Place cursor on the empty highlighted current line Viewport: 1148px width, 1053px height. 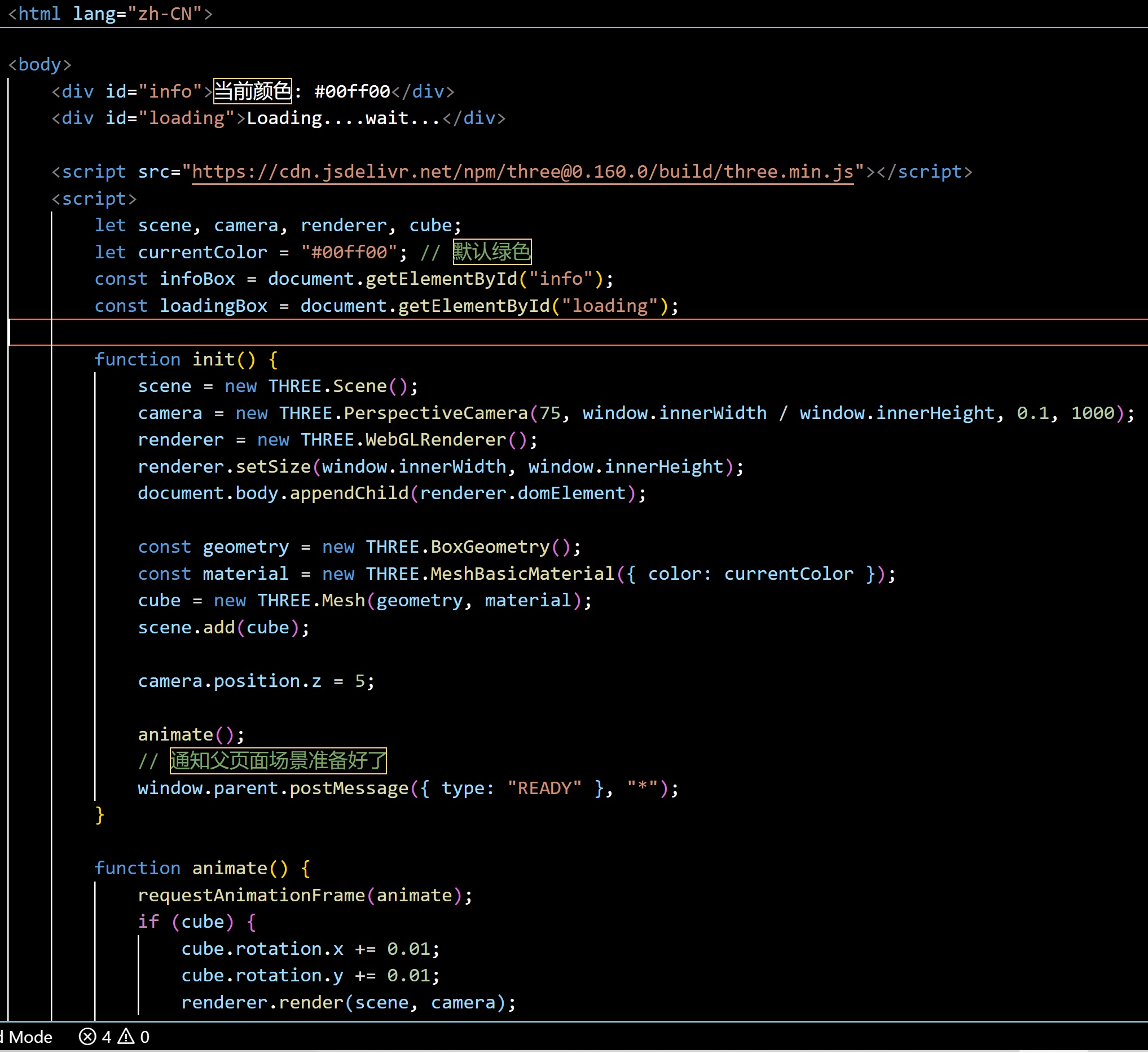pyautogui.click(x=570, y=332)
